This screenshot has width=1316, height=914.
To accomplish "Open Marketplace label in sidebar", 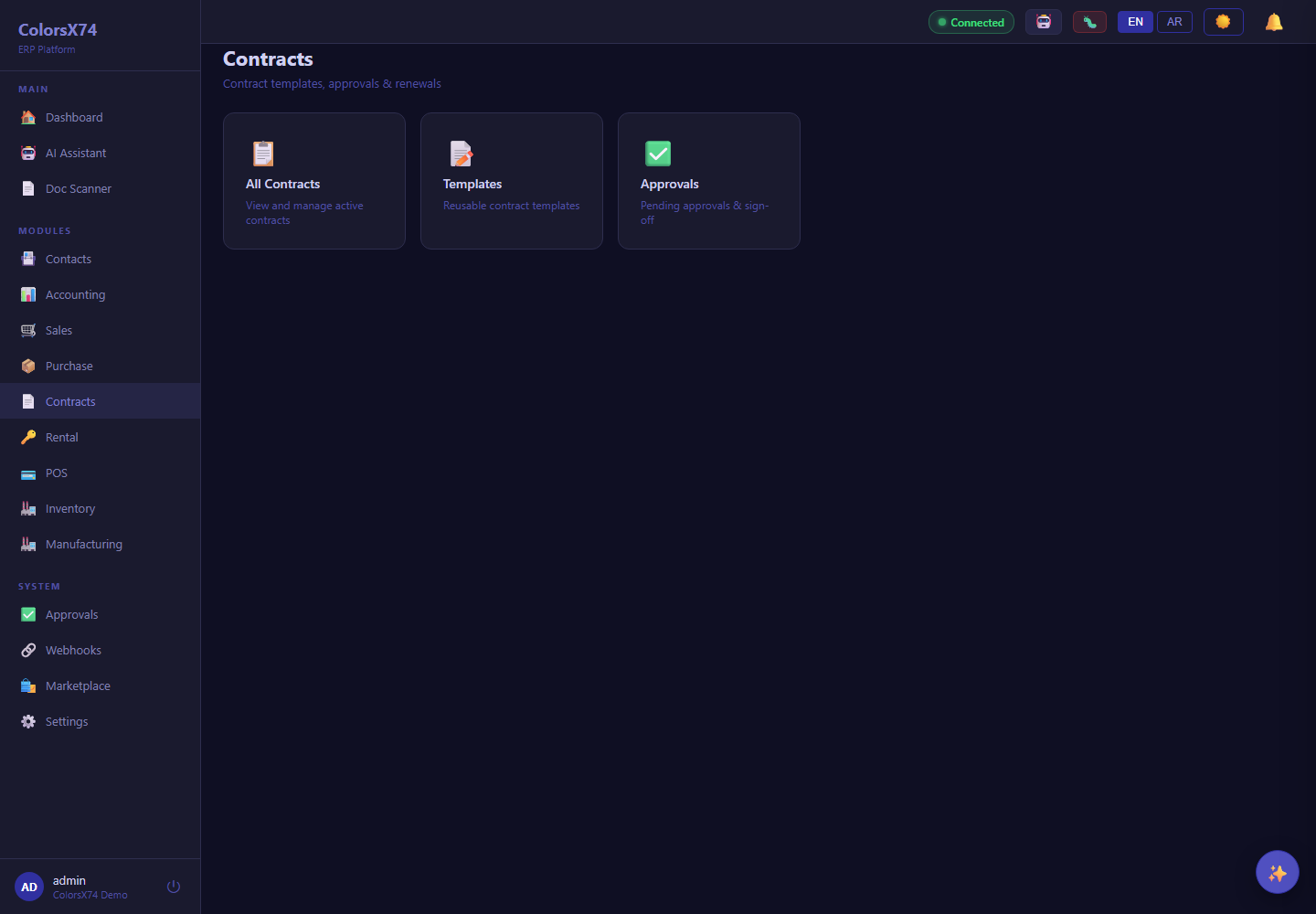I will point(78,685).
